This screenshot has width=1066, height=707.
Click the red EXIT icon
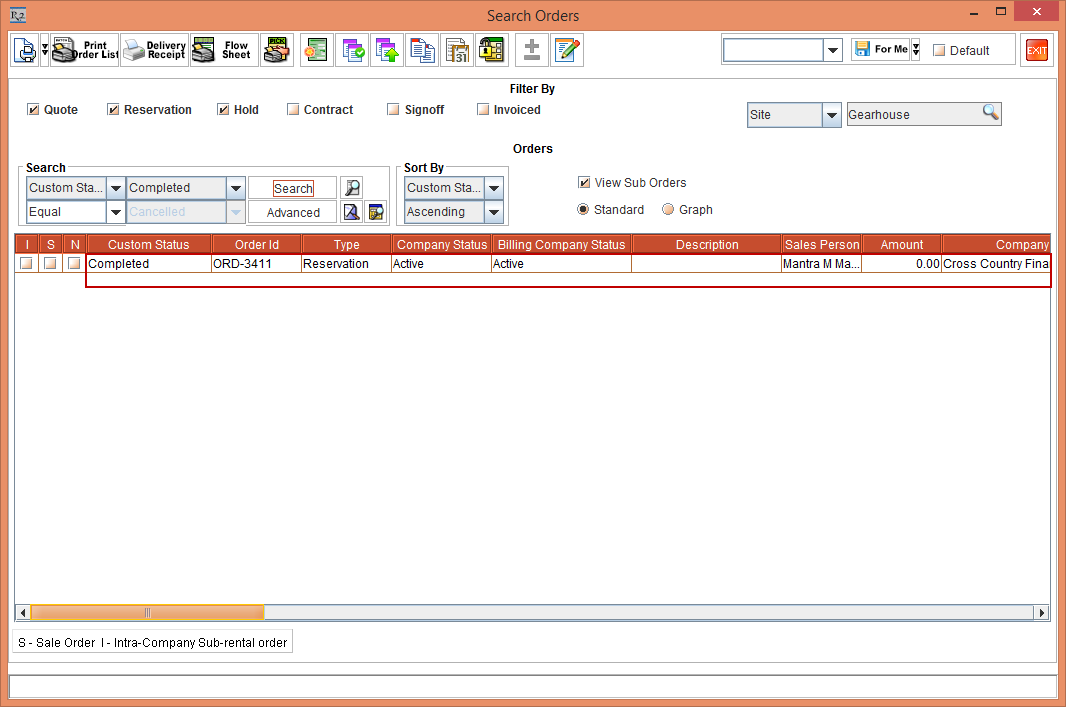tap(1036, 50)
